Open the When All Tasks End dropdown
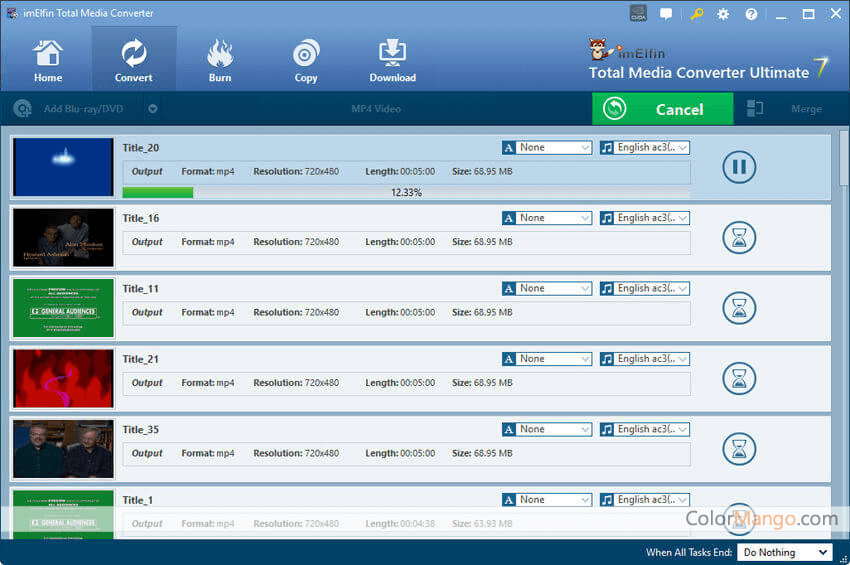850x565 pixels. pyautogui.click(x=785, y=552)
